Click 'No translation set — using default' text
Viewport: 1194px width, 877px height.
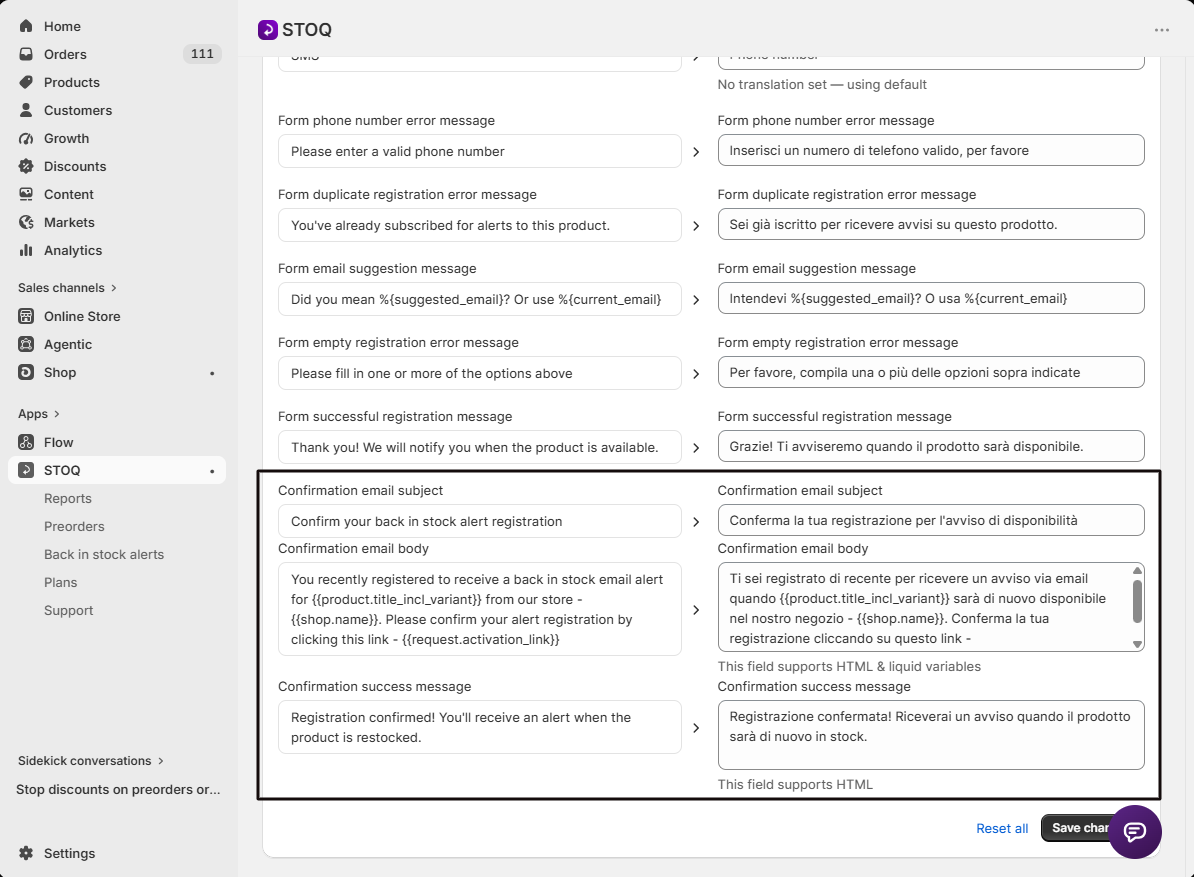[x=822, y=85]
